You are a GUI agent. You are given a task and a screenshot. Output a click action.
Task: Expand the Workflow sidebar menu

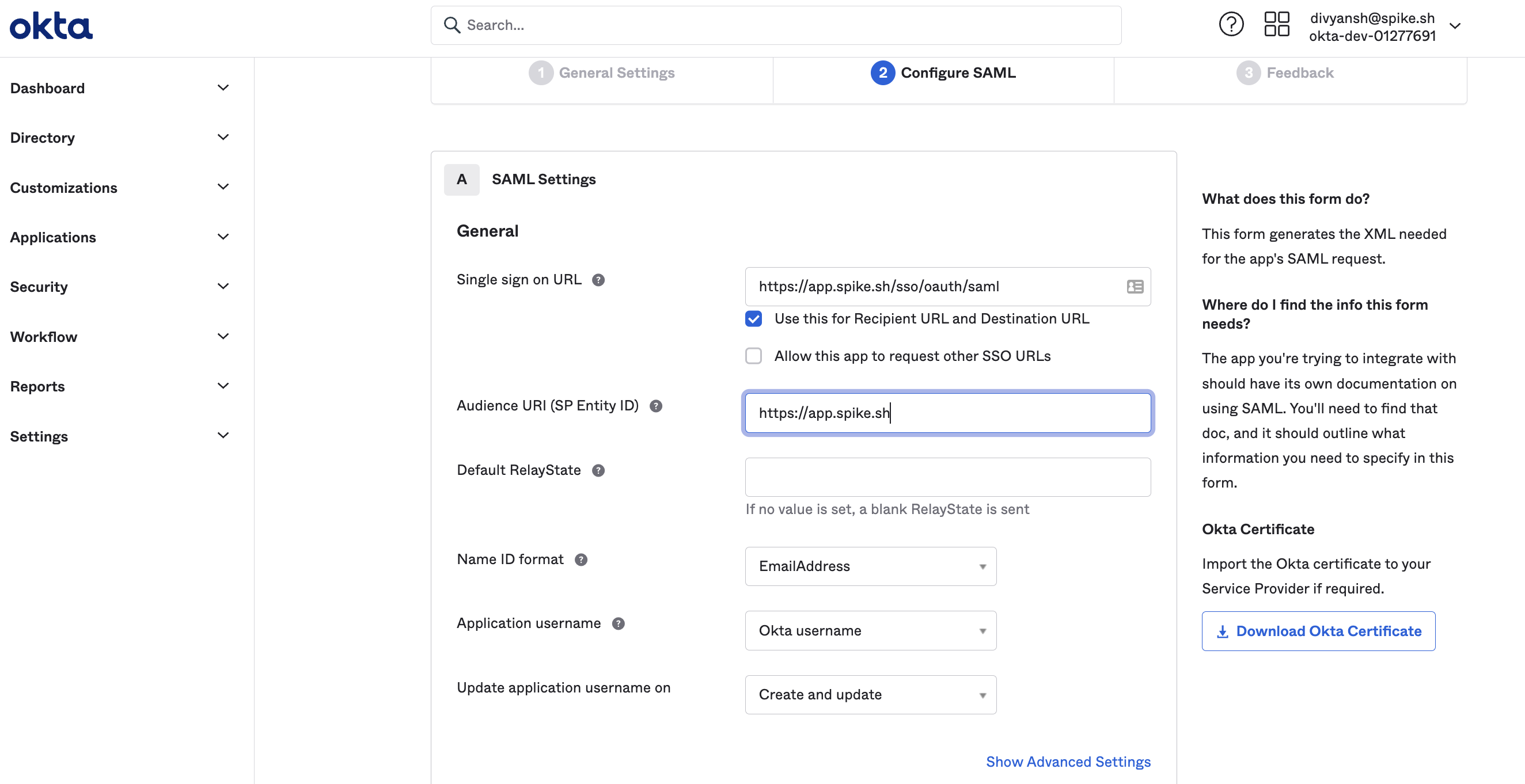click(120, 337)
